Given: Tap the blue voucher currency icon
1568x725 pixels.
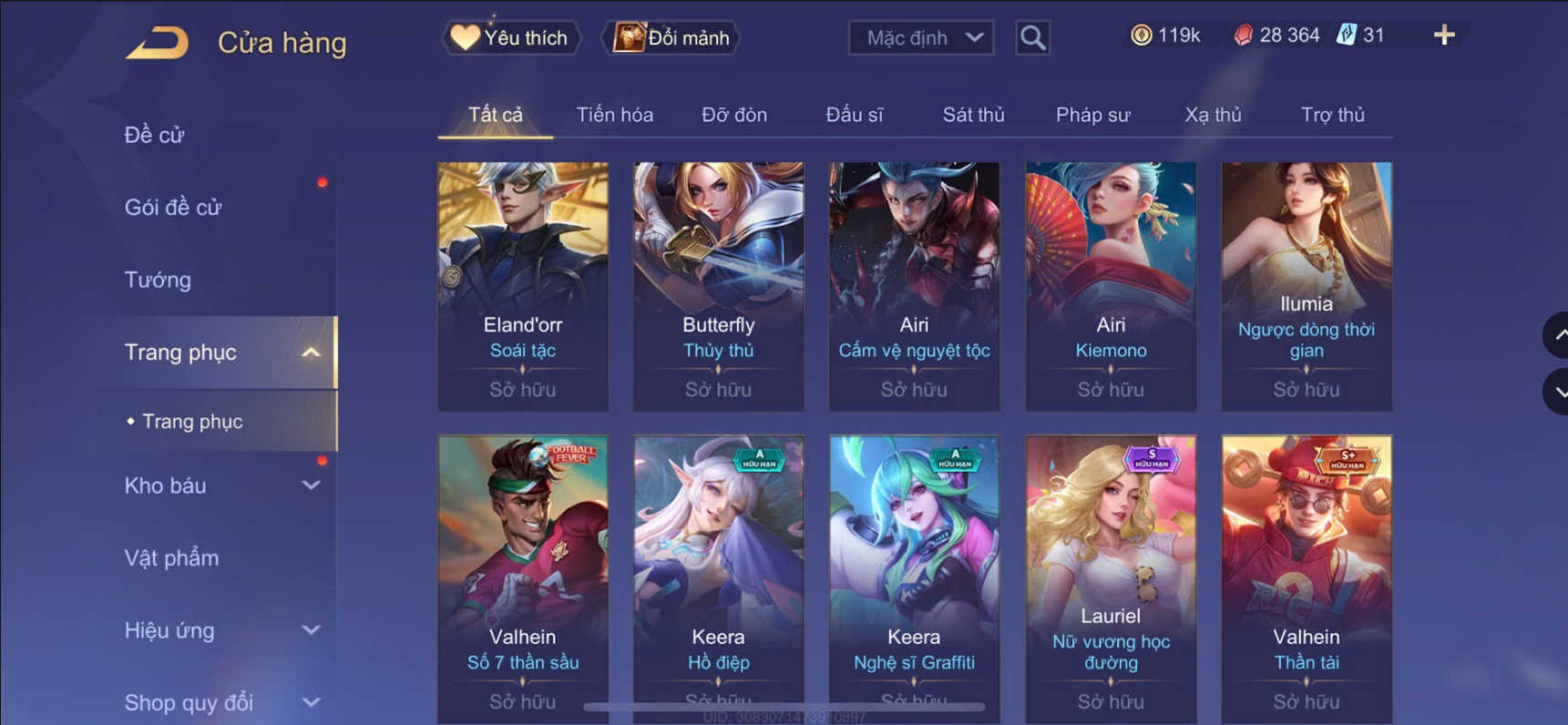Looking at the screenshot, I should point(1346,36).
